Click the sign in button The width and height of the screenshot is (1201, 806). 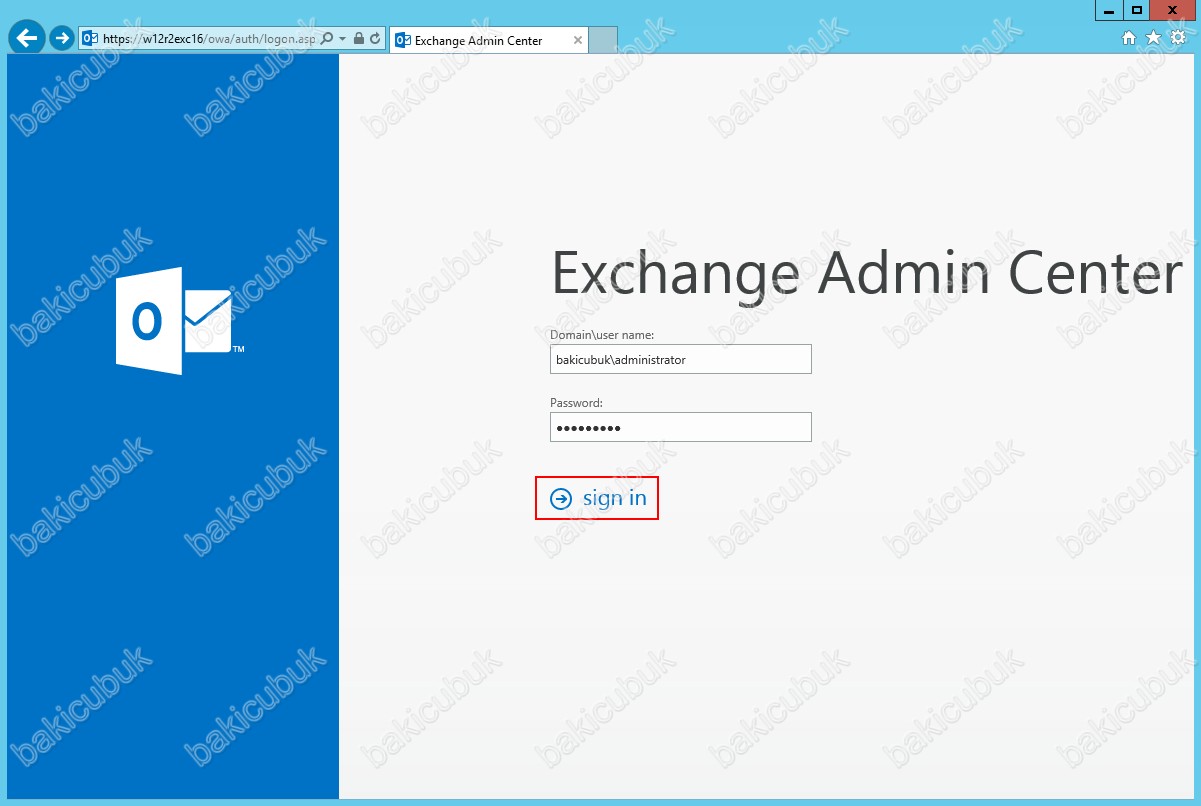click(x=598, y=498)
